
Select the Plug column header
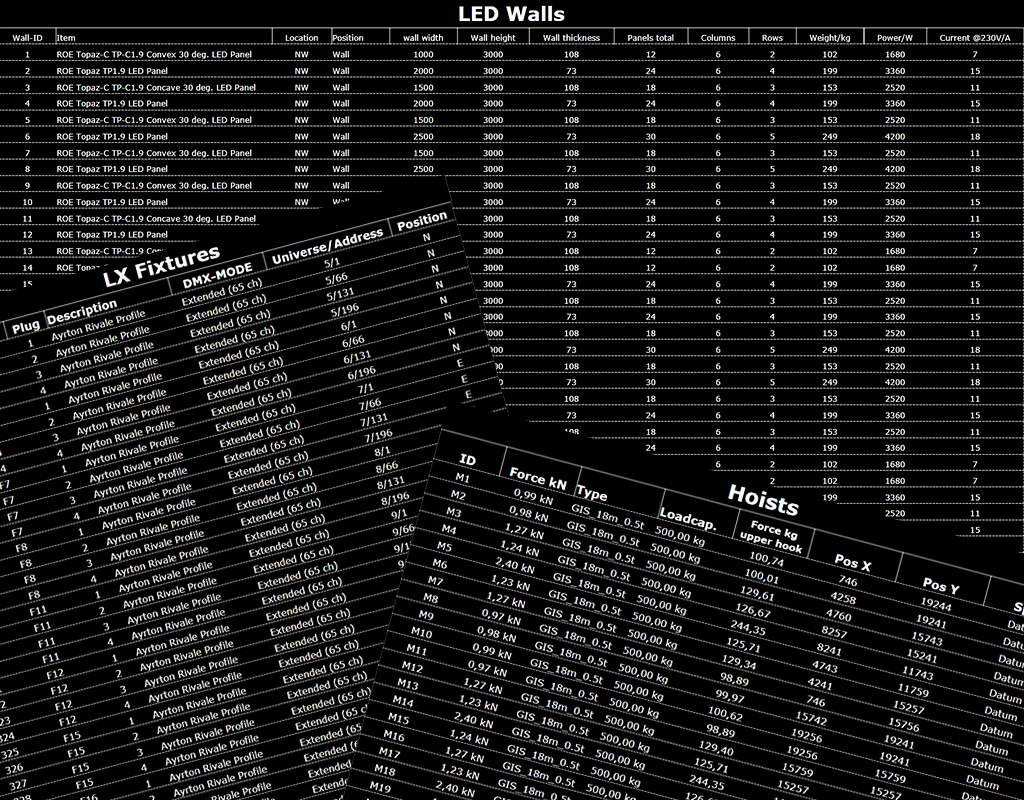point(26,325)
